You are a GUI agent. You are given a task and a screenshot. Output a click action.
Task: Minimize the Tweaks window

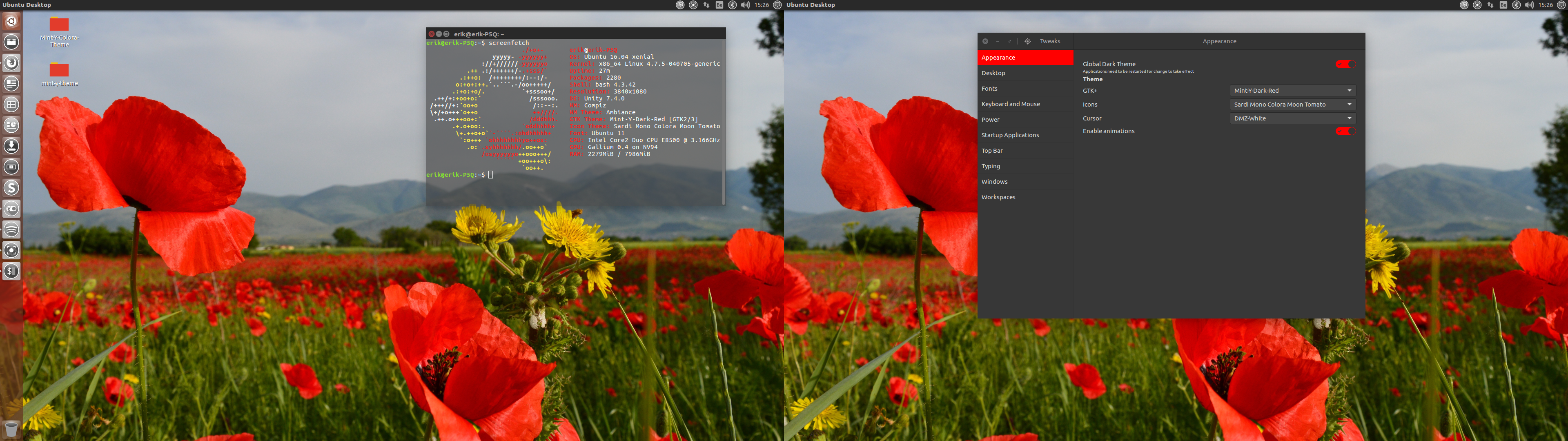point(998,41)
